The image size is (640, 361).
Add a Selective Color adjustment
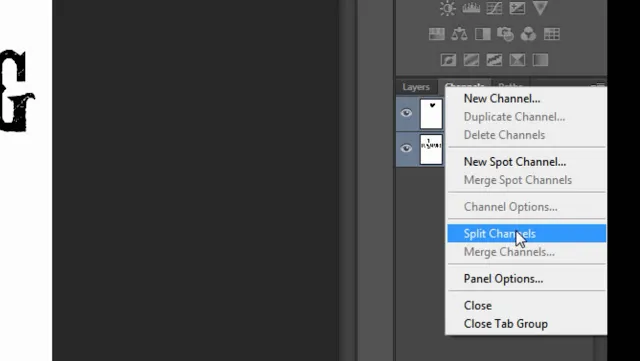point(517,60)
